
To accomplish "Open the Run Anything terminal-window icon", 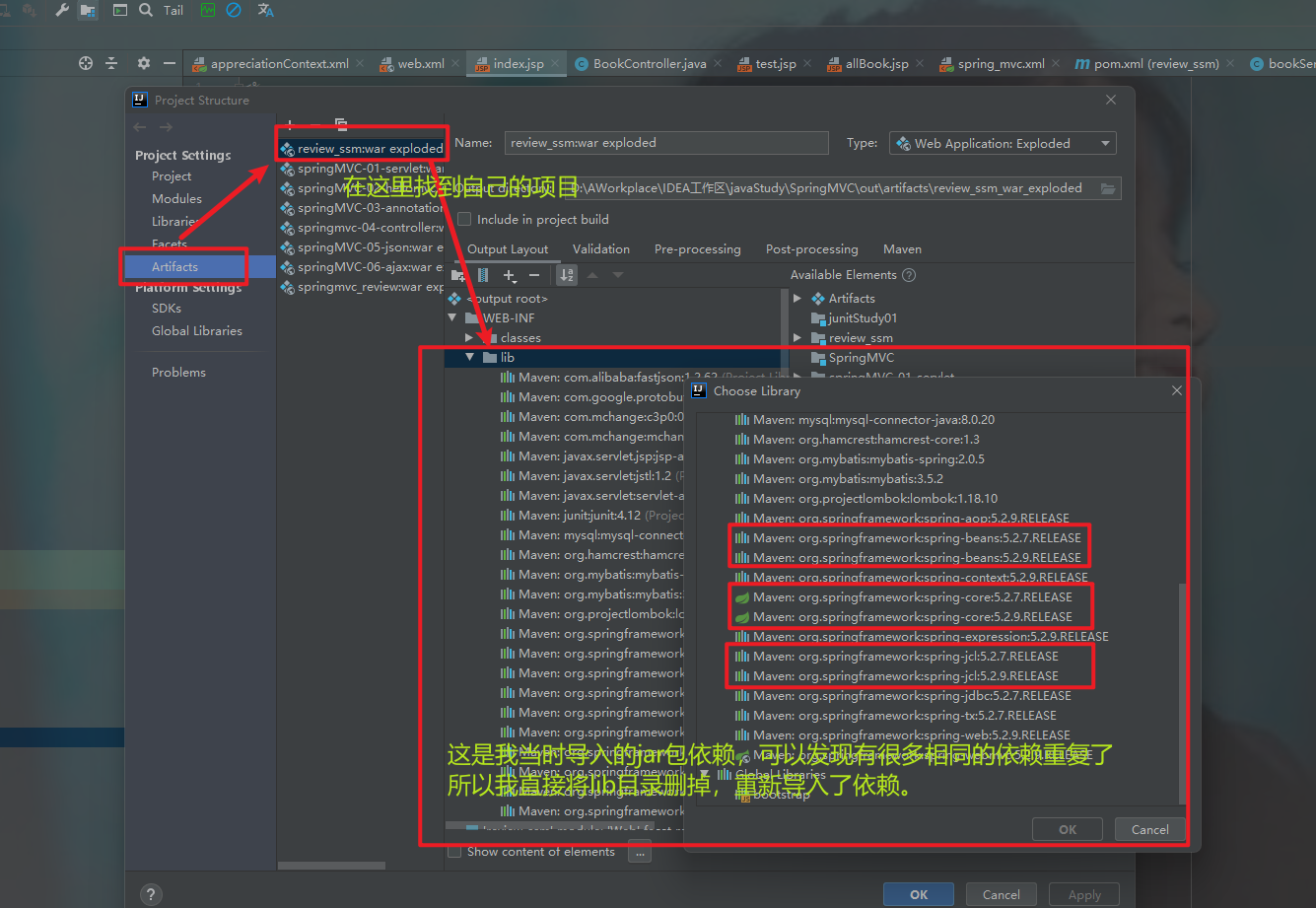I will click(120, 10).
